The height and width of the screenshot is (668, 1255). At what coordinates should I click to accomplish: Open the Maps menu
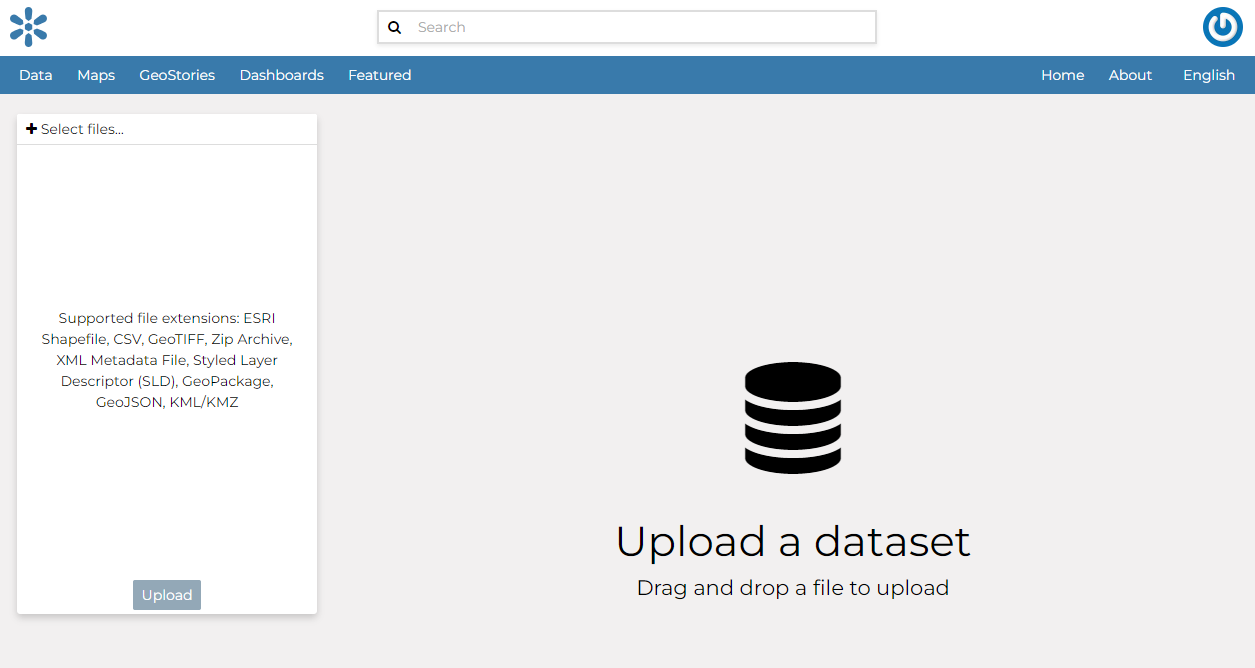pyautogui.click(x=95, y=75)
